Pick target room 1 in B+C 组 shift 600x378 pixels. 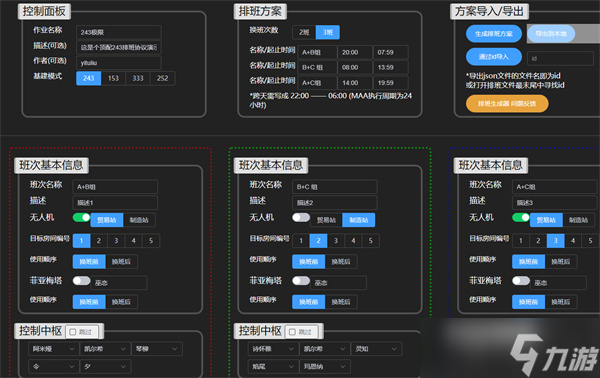click(301, 241)
